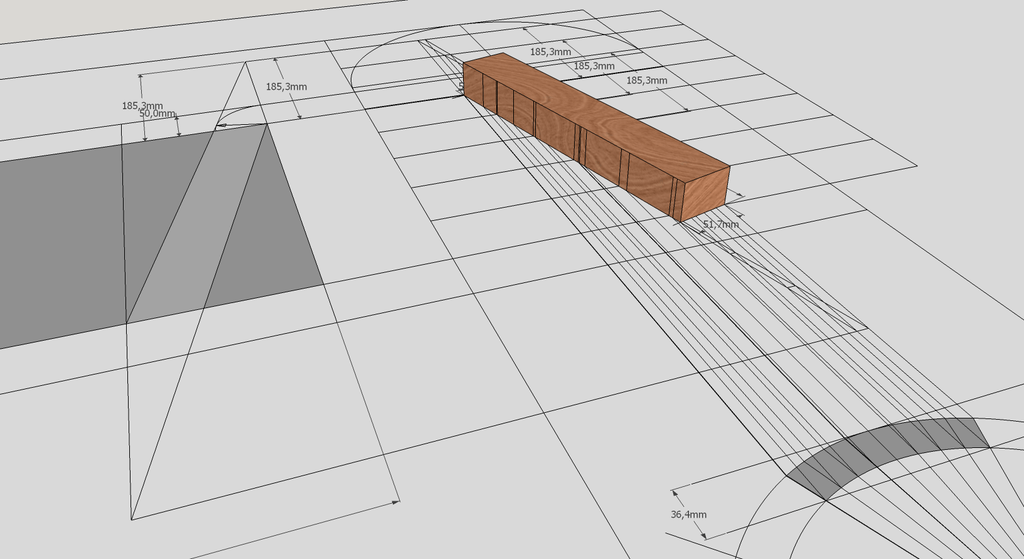Click the rightmost 185,3mm label above the wooden block
The width and height of the screenshot is (1024, 559).
tap(646, 79)
